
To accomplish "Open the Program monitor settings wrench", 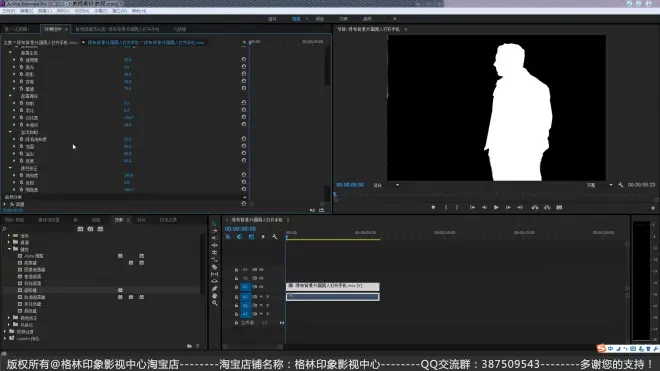I will (x=620, y=185).
